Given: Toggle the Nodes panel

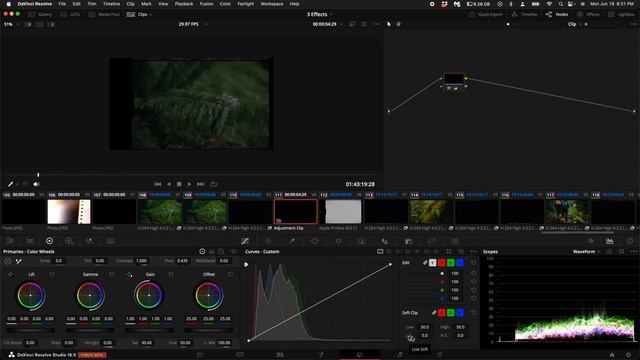Looking at the screenshot, I should [x=557, y=14].
